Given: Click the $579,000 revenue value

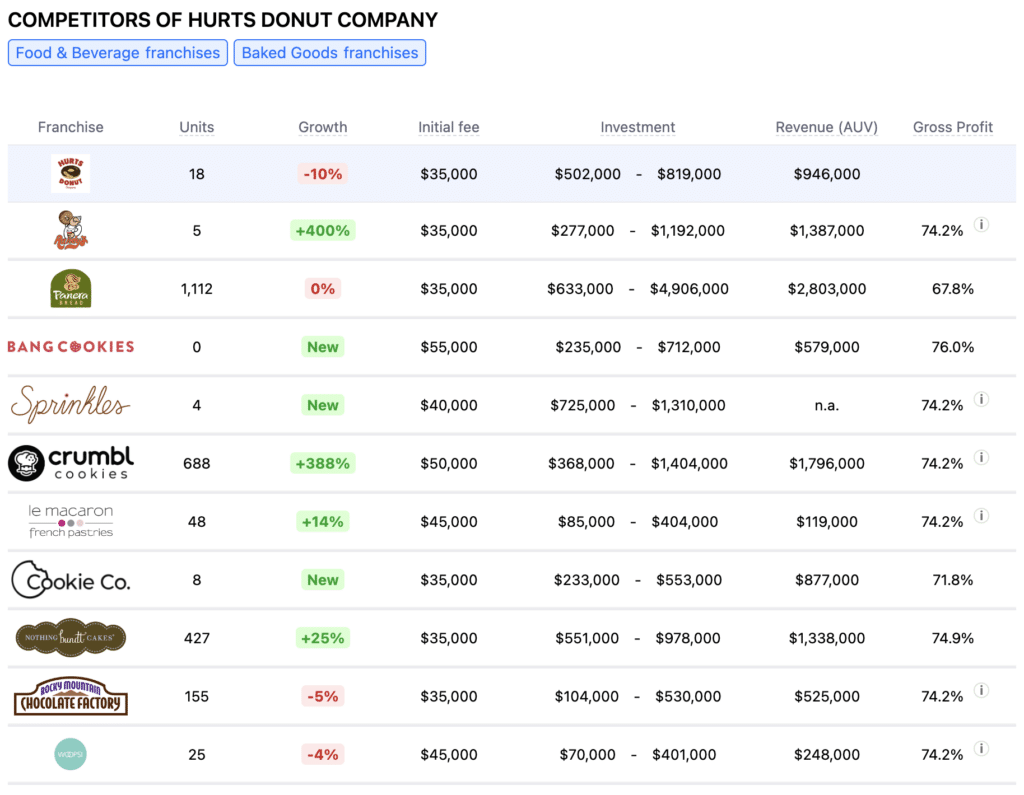Looking at the screenshot, I should point(827,347).
